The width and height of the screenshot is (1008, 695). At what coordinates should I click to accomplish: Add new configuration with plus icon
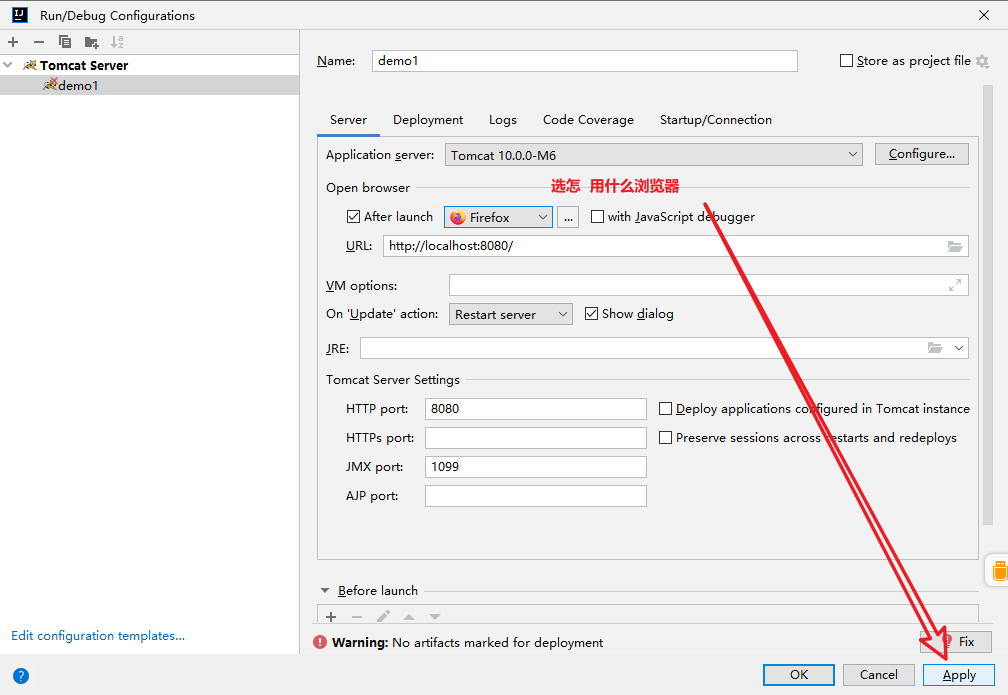tap(13, 42)
